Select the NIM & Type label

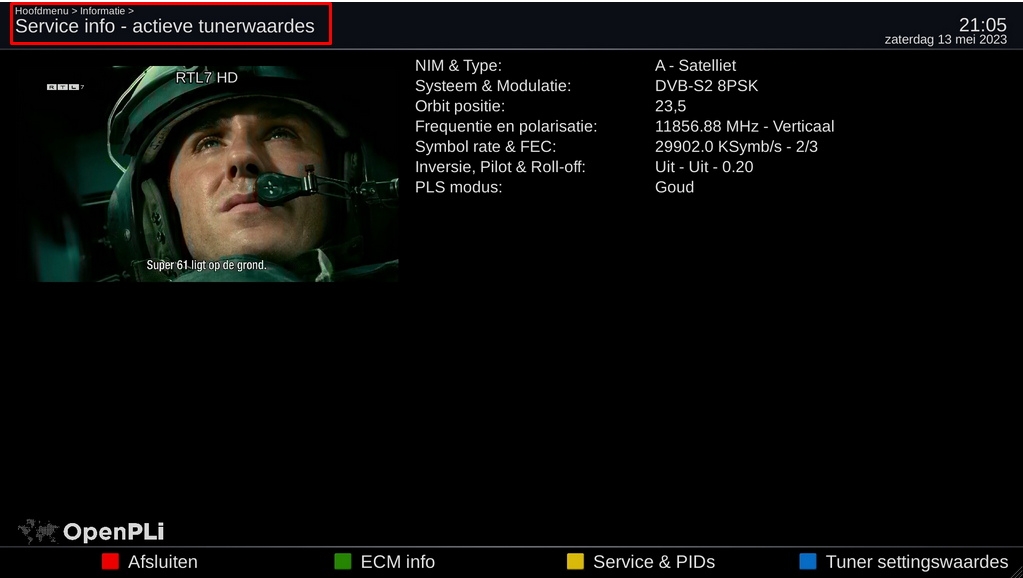click(x=458, y=66)
